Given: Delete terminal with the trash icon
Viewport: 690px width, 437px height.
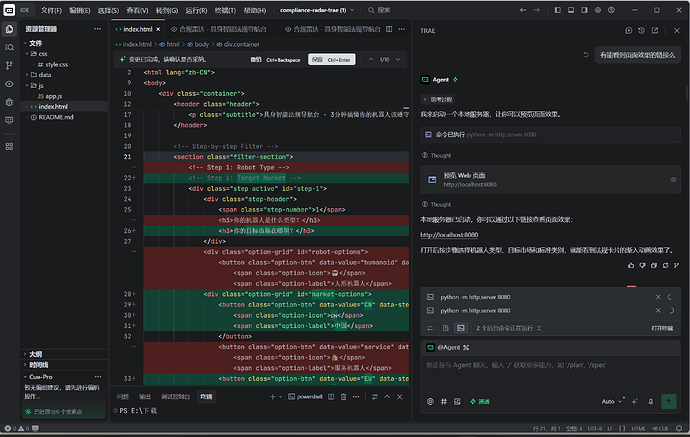Looking at the screenshot, I should pyautogui.click(x=343, y=397).
